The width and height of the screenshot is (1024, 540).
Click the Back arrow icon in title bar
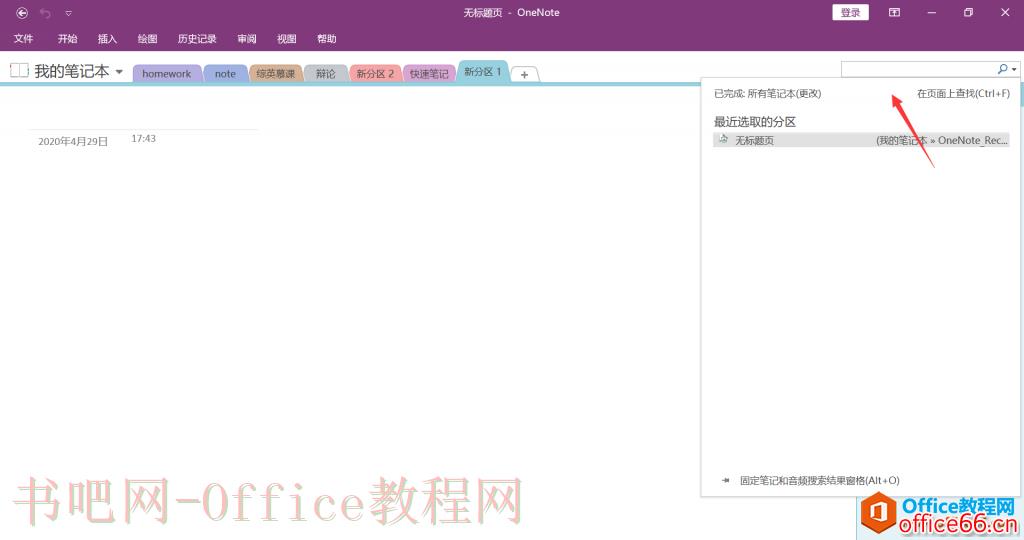[22, 12]
